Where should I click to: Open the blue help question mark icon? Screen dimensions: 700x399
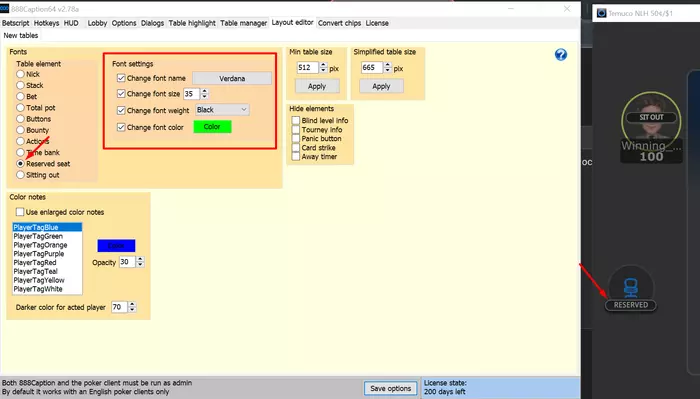pos(561,55)
